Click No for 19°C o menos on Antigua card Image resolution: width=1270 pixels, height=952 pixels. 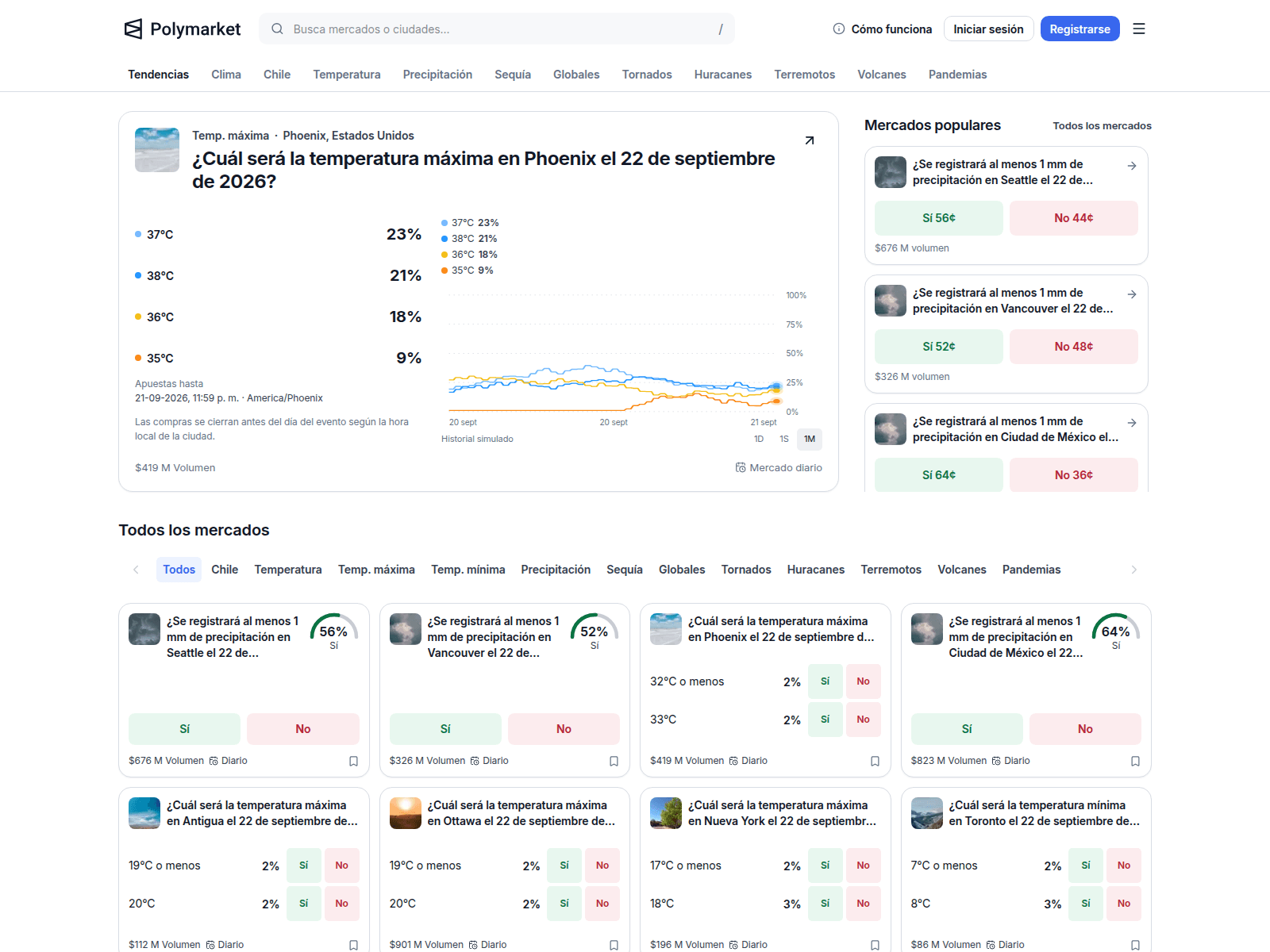point(342,866)
